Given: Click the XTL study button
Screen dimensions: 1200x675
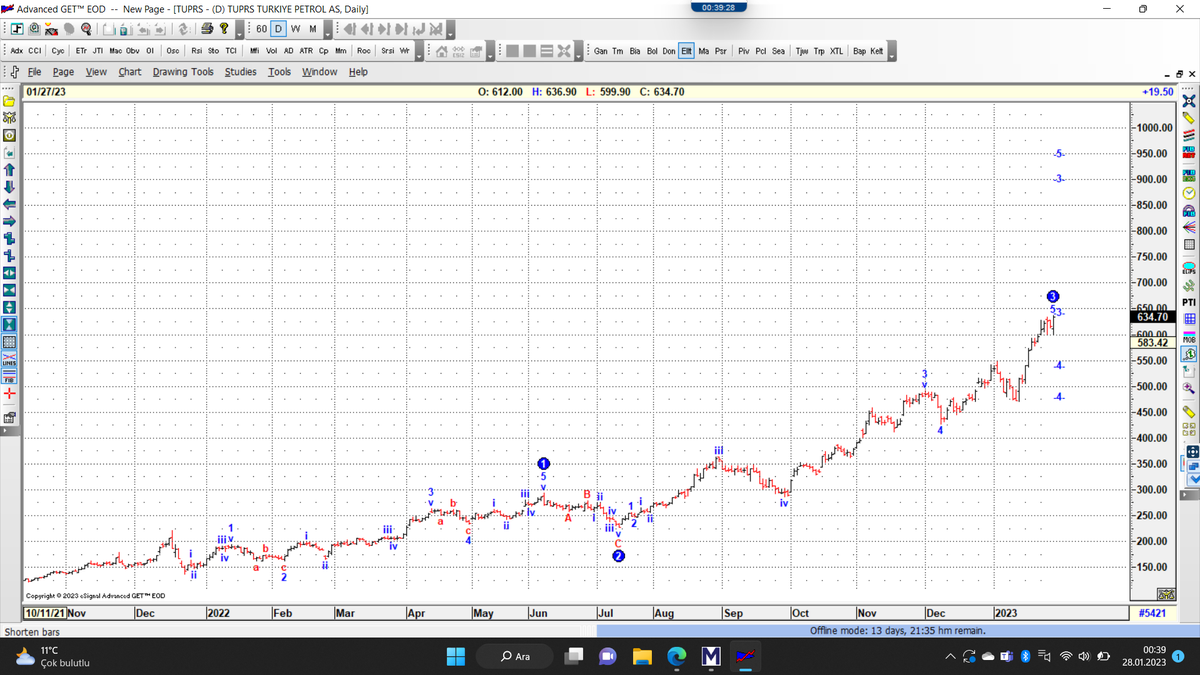Looking at the screenshot, I should tap(837, 51).
